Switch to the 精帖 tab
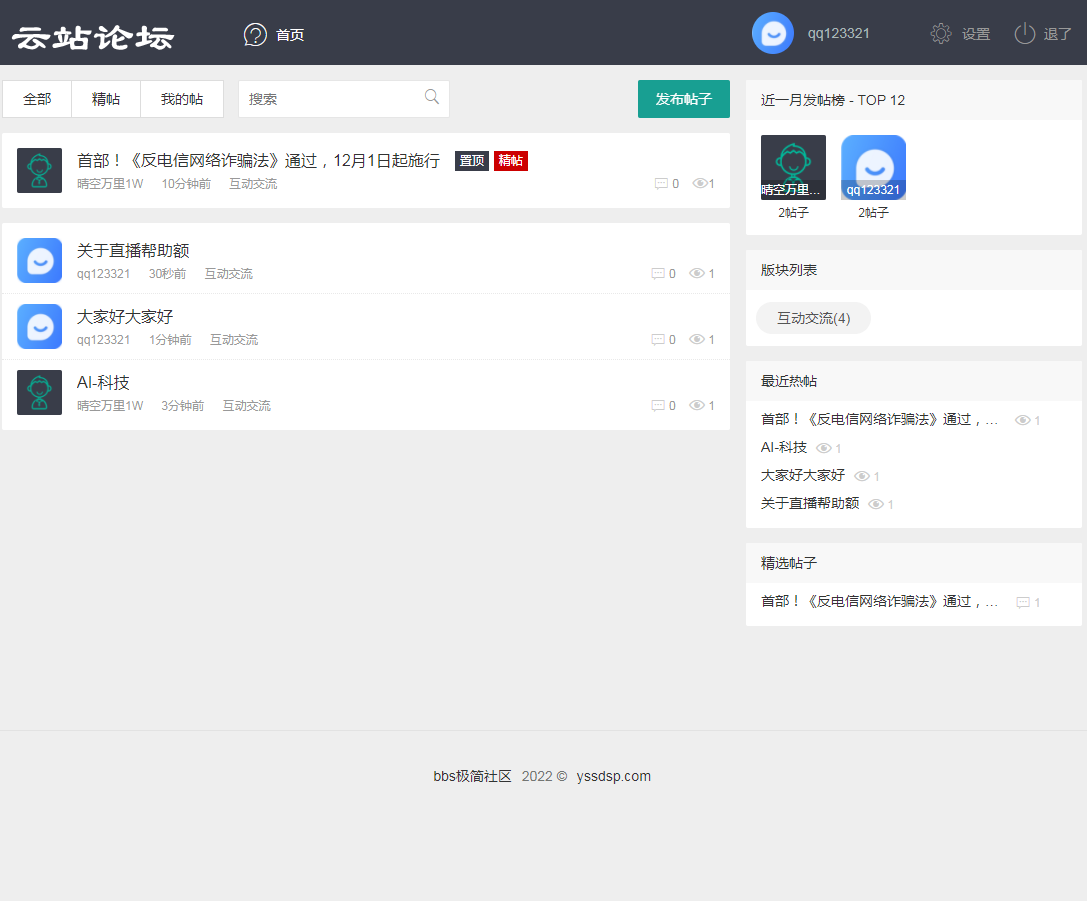1087x901 pixels. (106, 99)
